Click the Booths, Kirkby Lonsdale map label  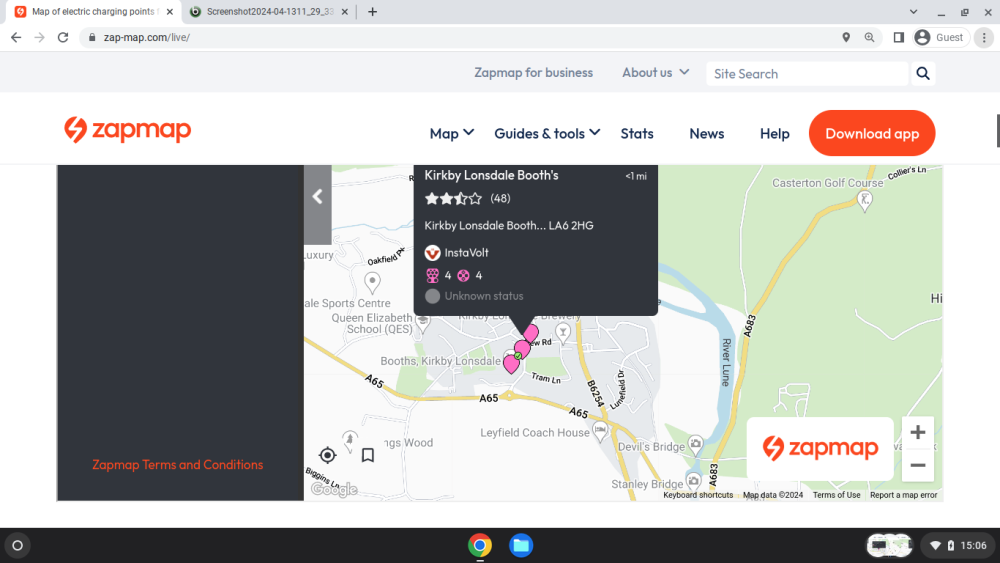(441, 362)
